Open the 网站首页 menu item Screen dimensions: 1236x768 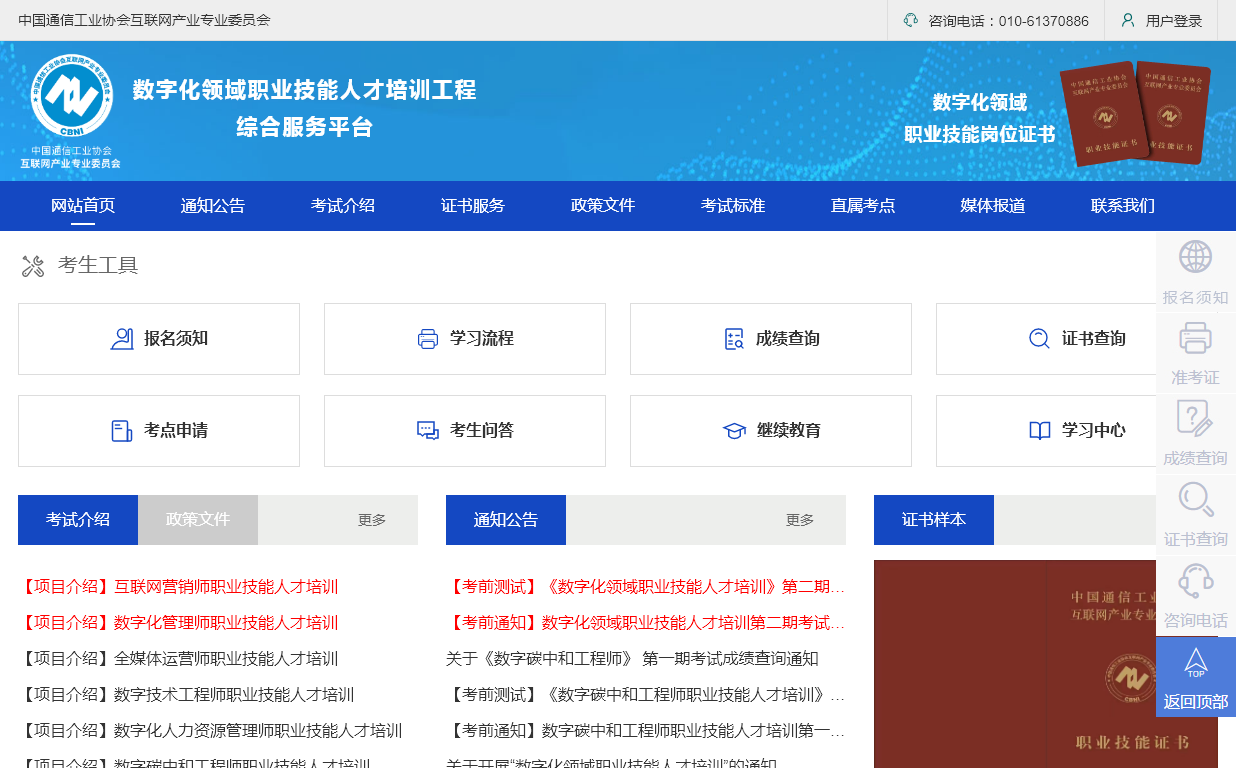pos(83,206)
